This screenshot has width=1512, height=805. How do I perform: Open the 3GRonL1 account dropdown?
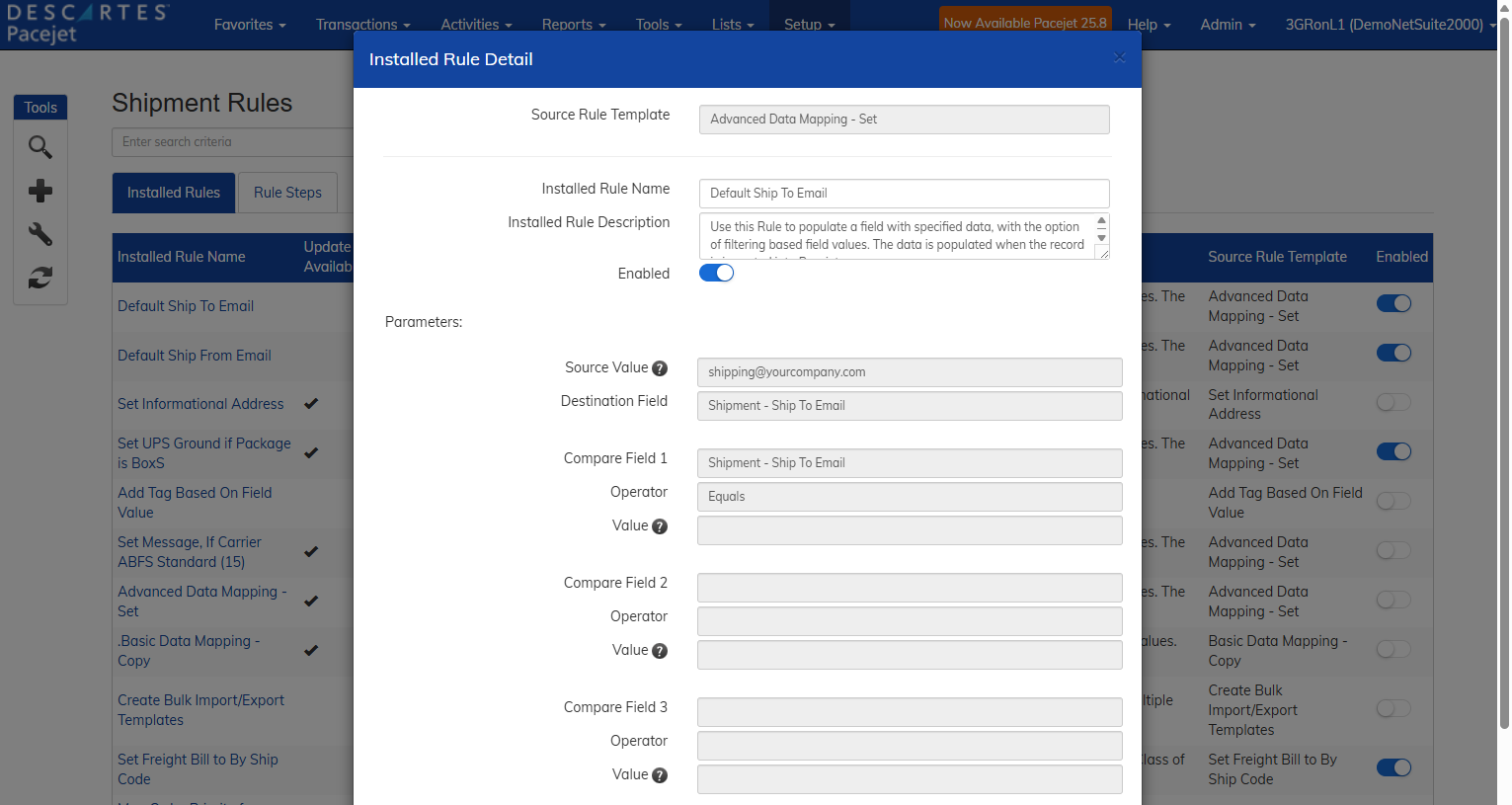click(1391, 24)
